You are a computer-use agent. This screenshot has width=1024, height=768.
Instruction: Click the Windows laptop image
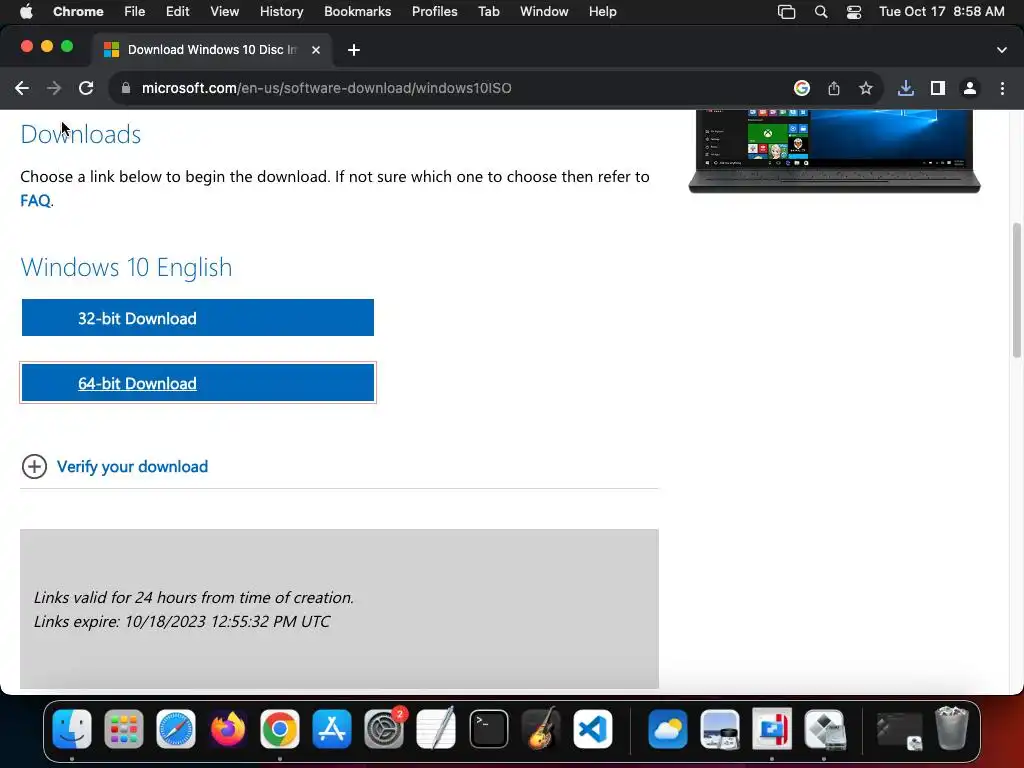pos(835,151)
